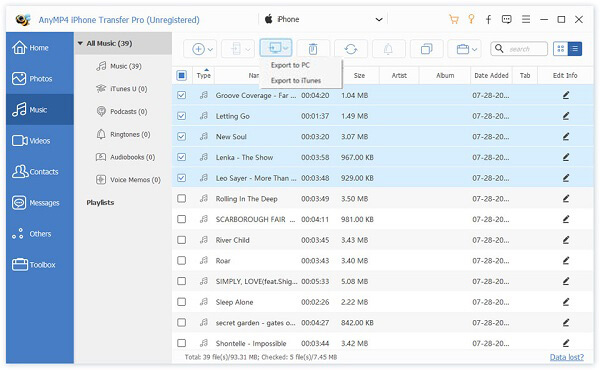600x370 pixels.
Task: Expand the Add button dropdown arrow
Action: tap(210, 49)
